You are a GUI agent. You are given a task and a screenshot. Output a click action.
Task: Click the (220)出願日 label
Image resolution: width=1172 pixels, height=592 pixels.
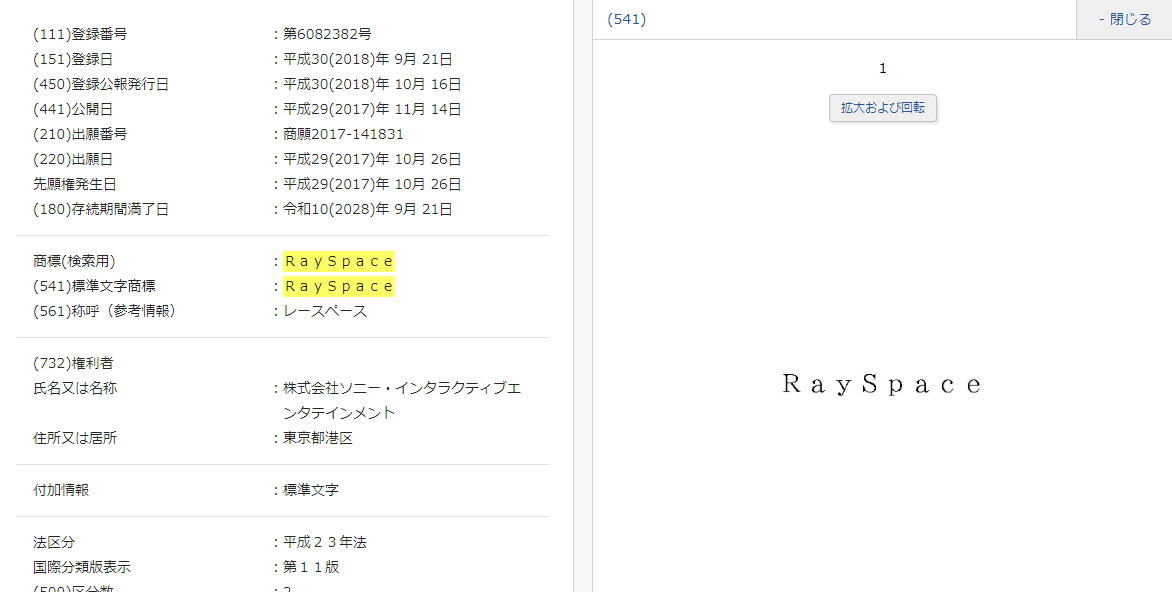click(73, 159)
